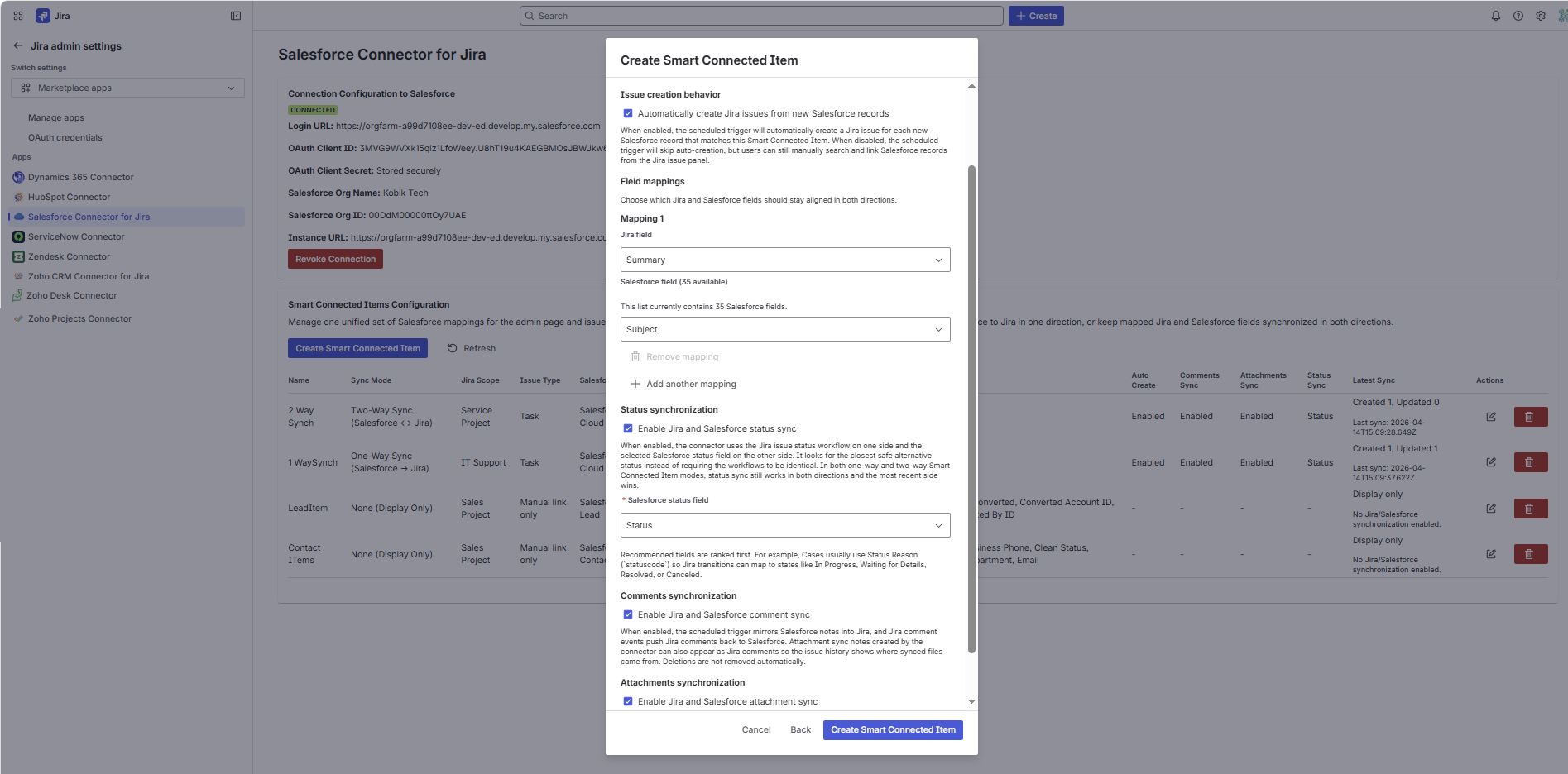The height and width of the screenshot is (774, 1568).
Task: Click the notifications bell icon
Action: tap(1495, 16)
